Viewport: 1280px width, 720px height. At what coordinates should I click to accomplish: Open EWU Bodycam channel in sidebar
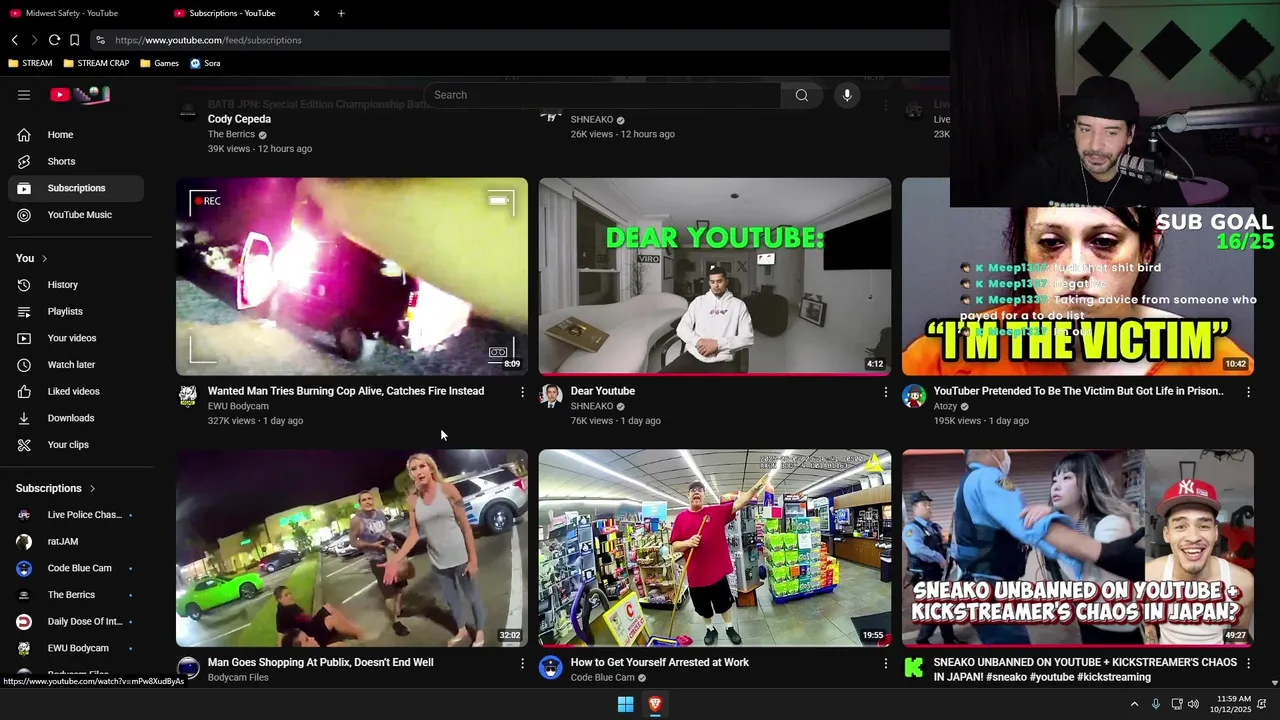point(76,648)
